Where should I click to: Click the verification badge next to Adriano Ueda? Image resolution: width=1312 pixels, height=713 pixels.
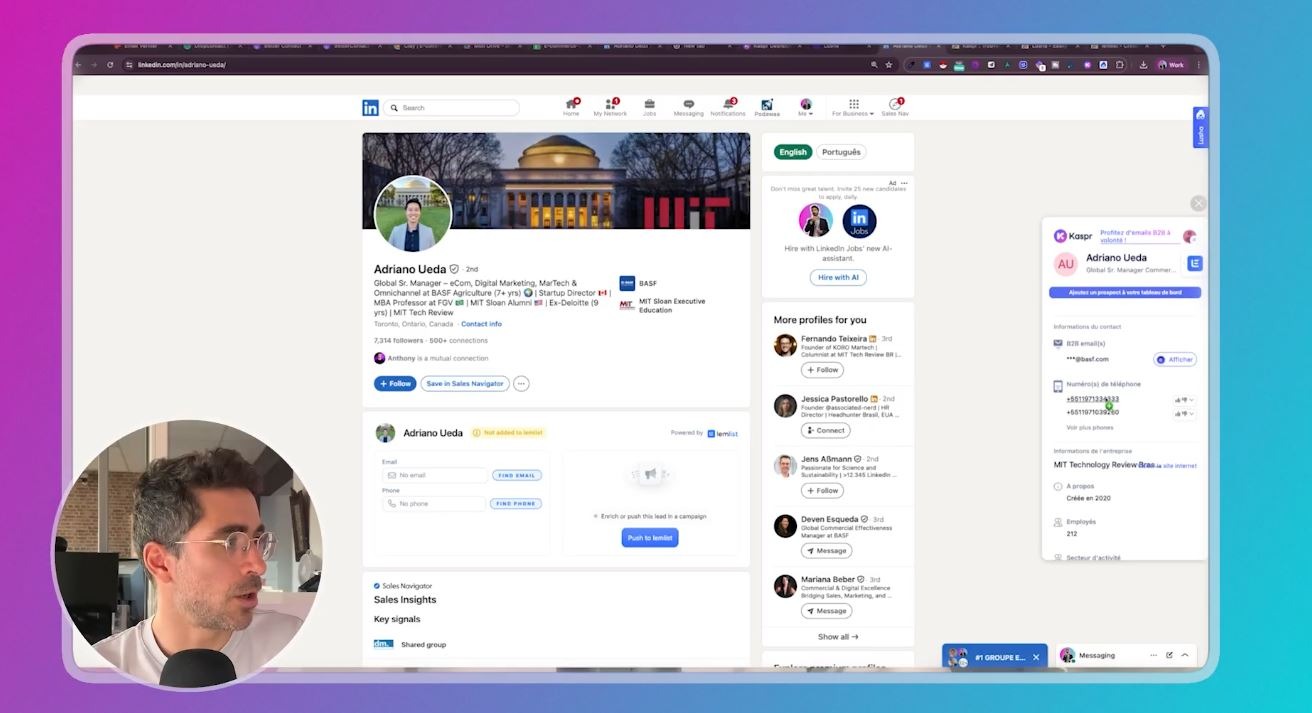(454, 269)
